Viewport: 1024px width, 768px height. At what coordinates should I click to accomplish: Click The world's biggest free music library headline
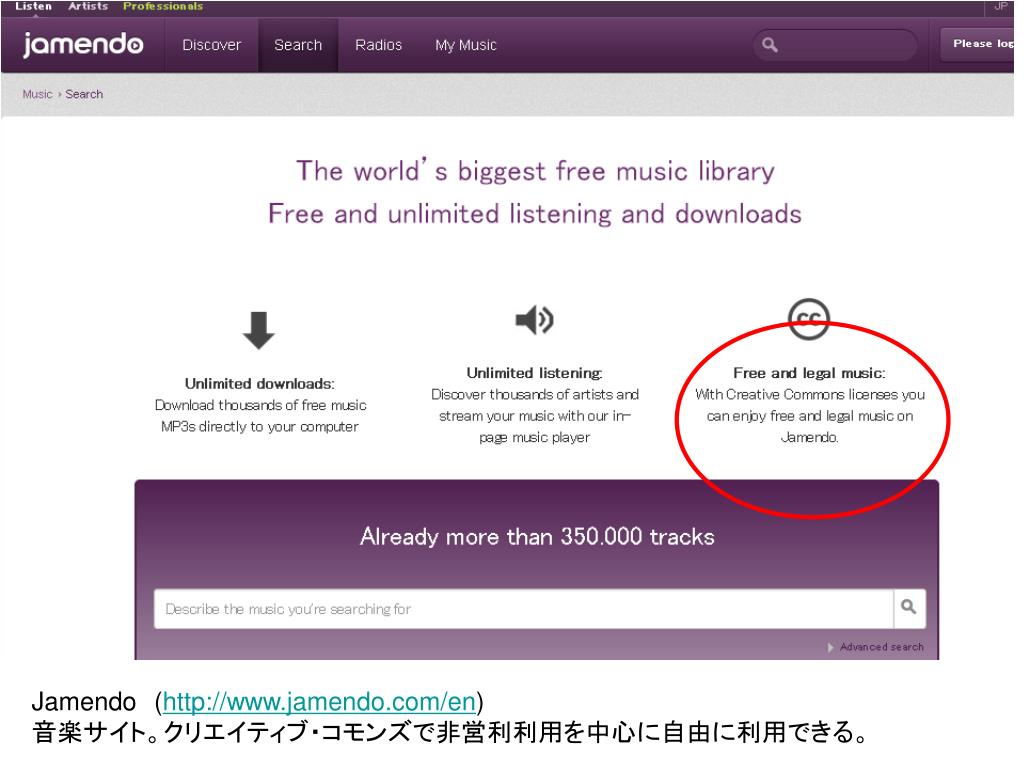(535, 171)
